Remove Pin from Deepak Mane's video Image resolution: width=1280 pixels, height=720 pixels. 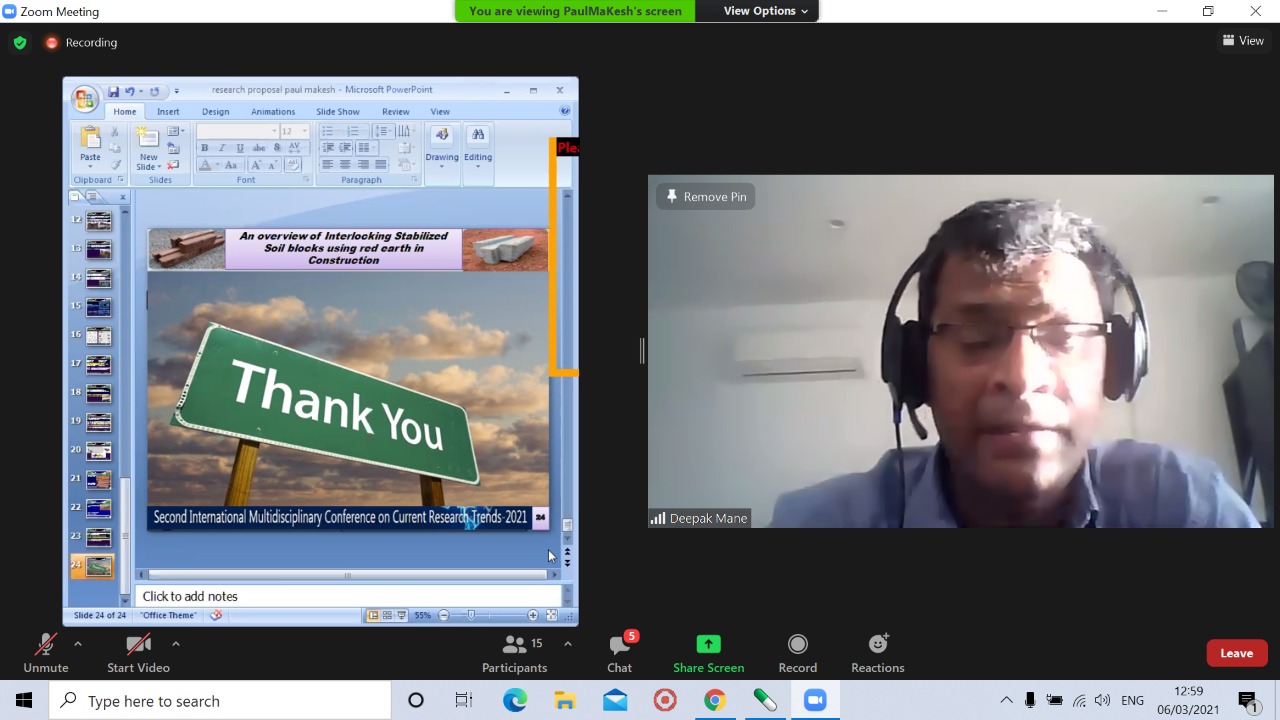(x=706, y=197)
